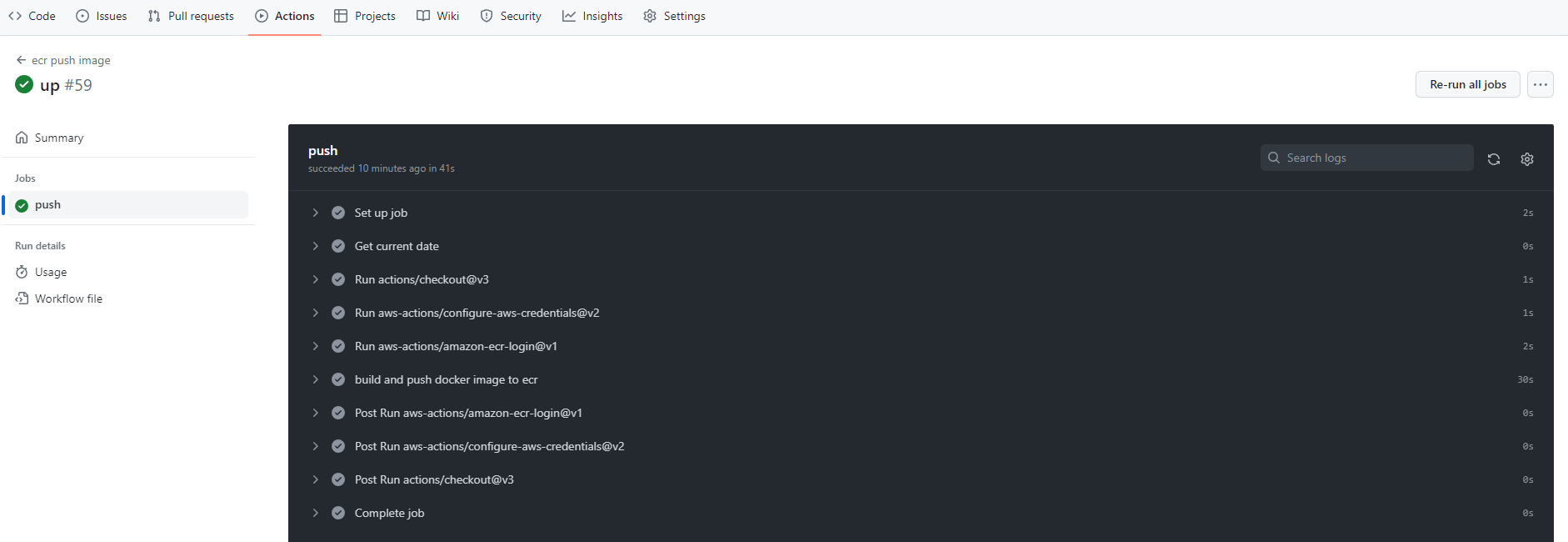
Task: Go to the Security tab
Action: click(x=511, y=16)
